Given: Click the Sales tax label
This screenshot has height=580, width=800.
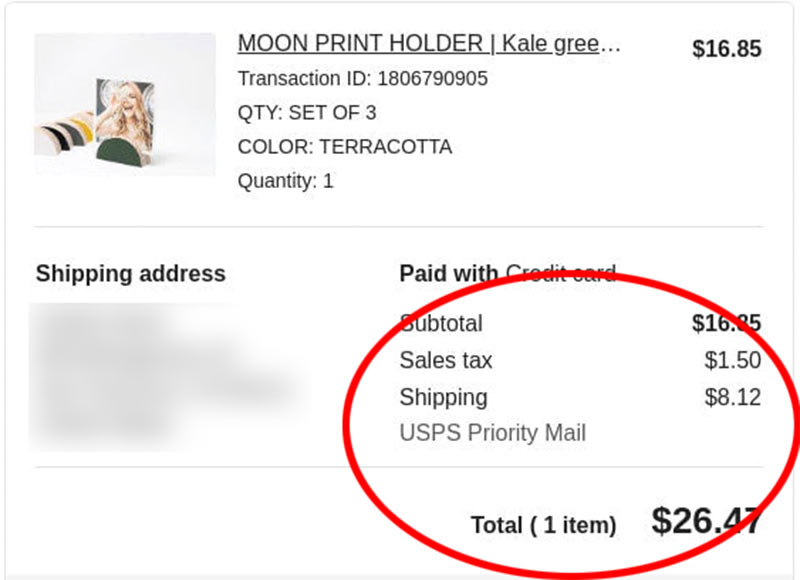Looking at the screenshot, I should point(446,360).
